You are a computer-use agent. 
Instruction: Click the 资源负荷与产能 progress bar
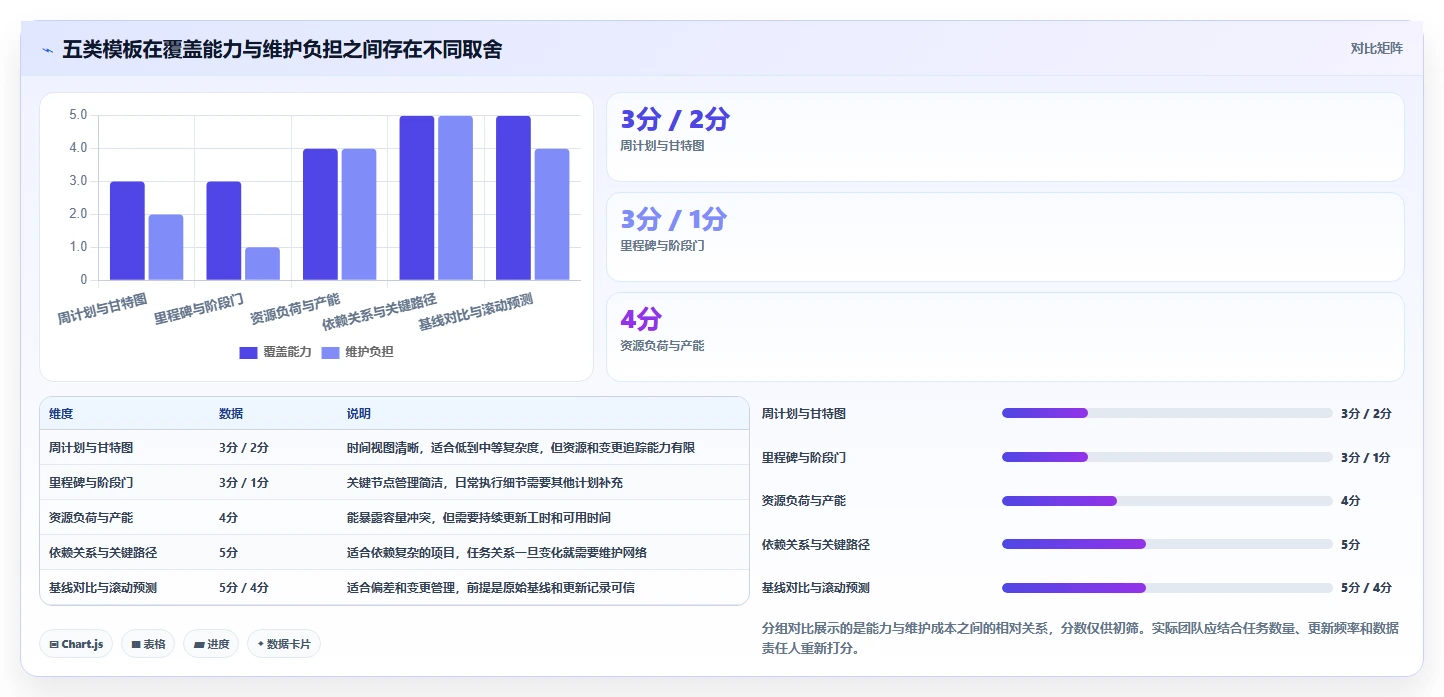1167,500
